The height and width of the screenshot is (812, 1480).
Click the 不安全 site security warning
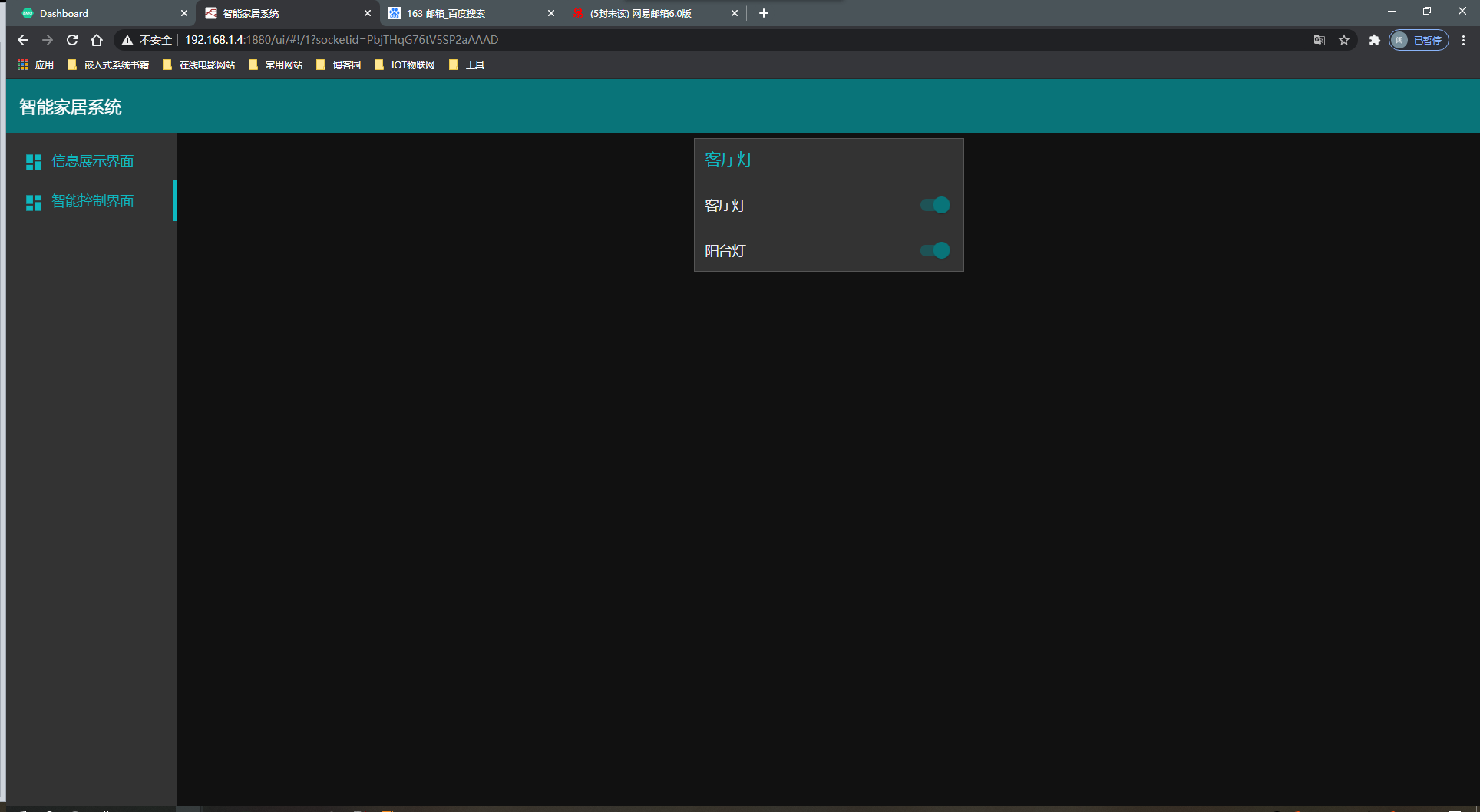147,40
